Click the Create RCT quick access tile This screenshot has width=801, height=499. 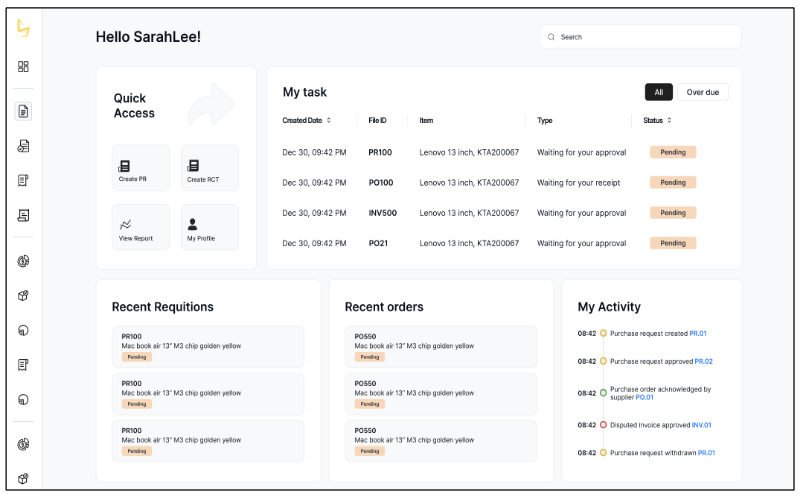(210, 168)
